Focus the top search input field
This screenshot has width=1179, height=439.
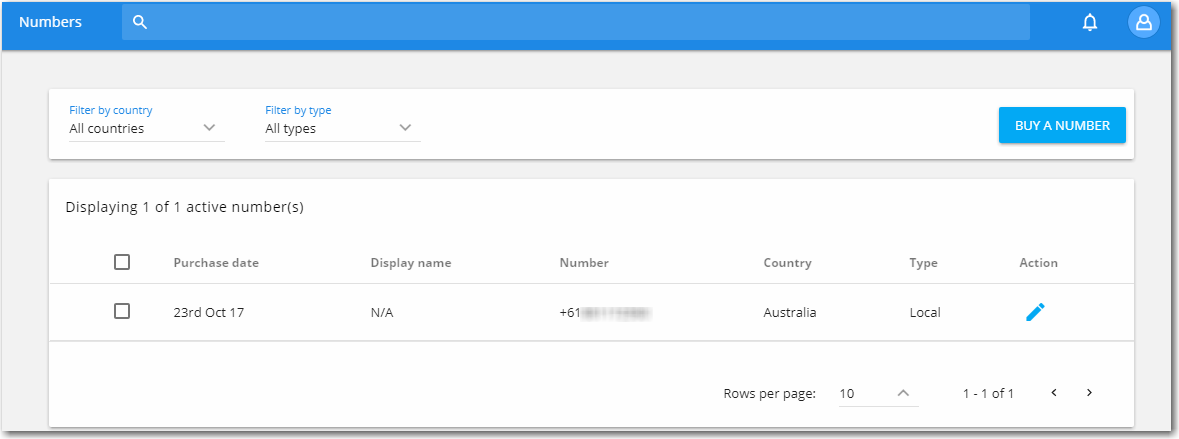(x=576, y=23)
